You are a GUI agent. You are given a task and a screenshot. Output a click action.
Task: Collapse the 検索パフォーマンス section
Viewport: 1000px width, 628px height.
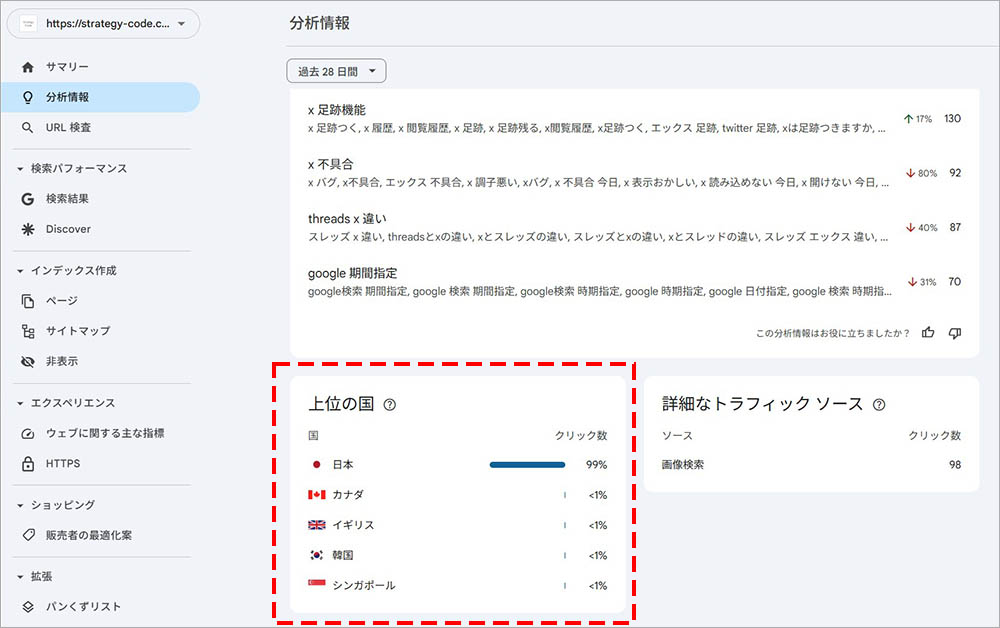click(x=20, y=169)
